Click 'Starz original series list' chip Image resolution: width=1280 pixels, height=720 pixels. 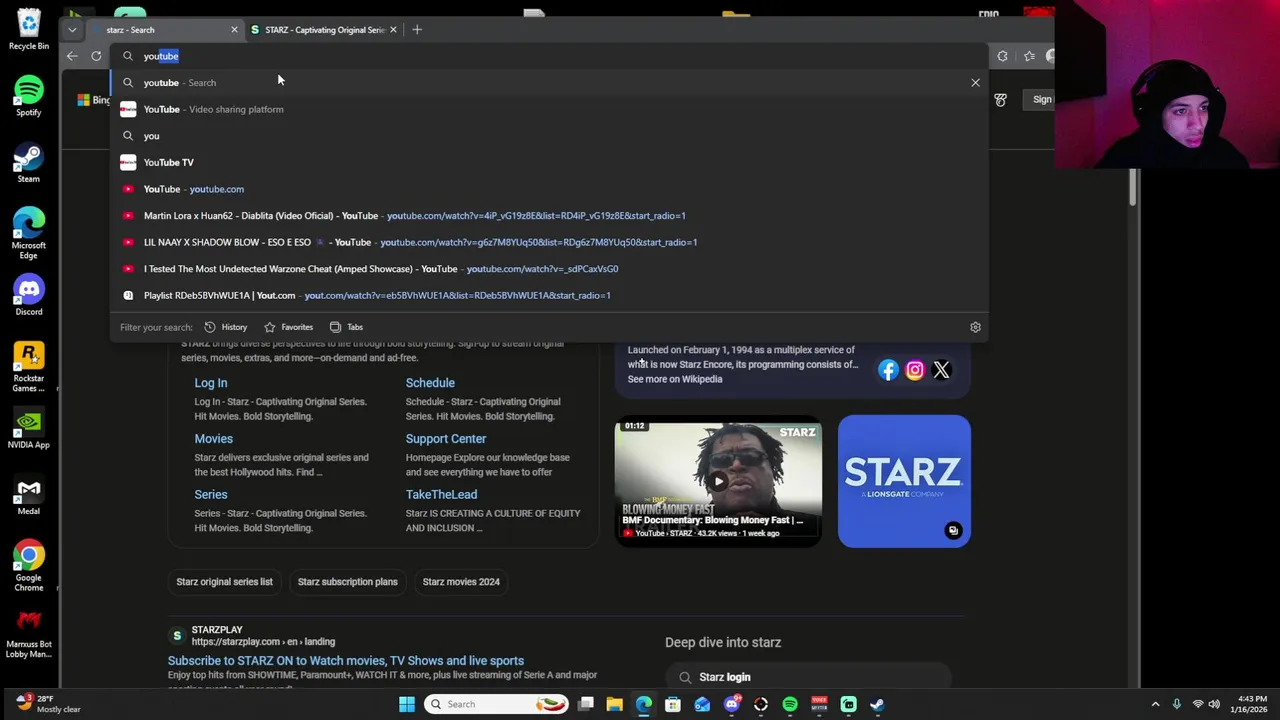[224, 582]
